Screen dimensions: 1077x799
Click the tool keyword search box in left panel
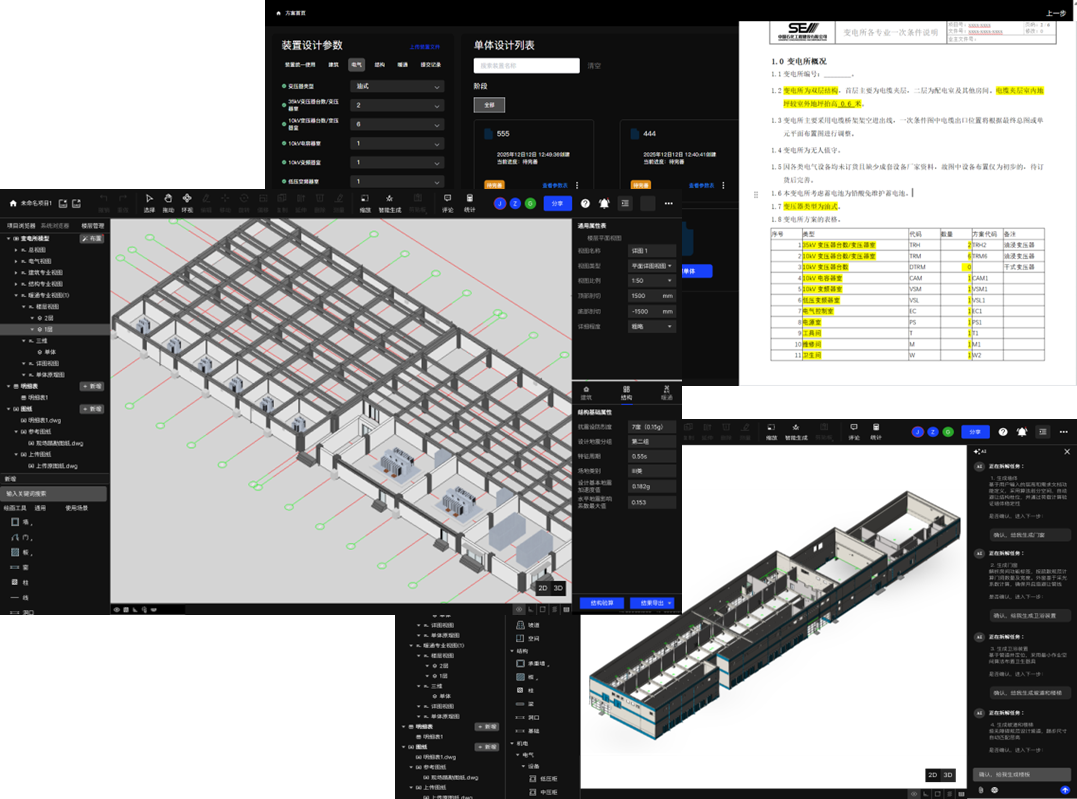point(54,493)
